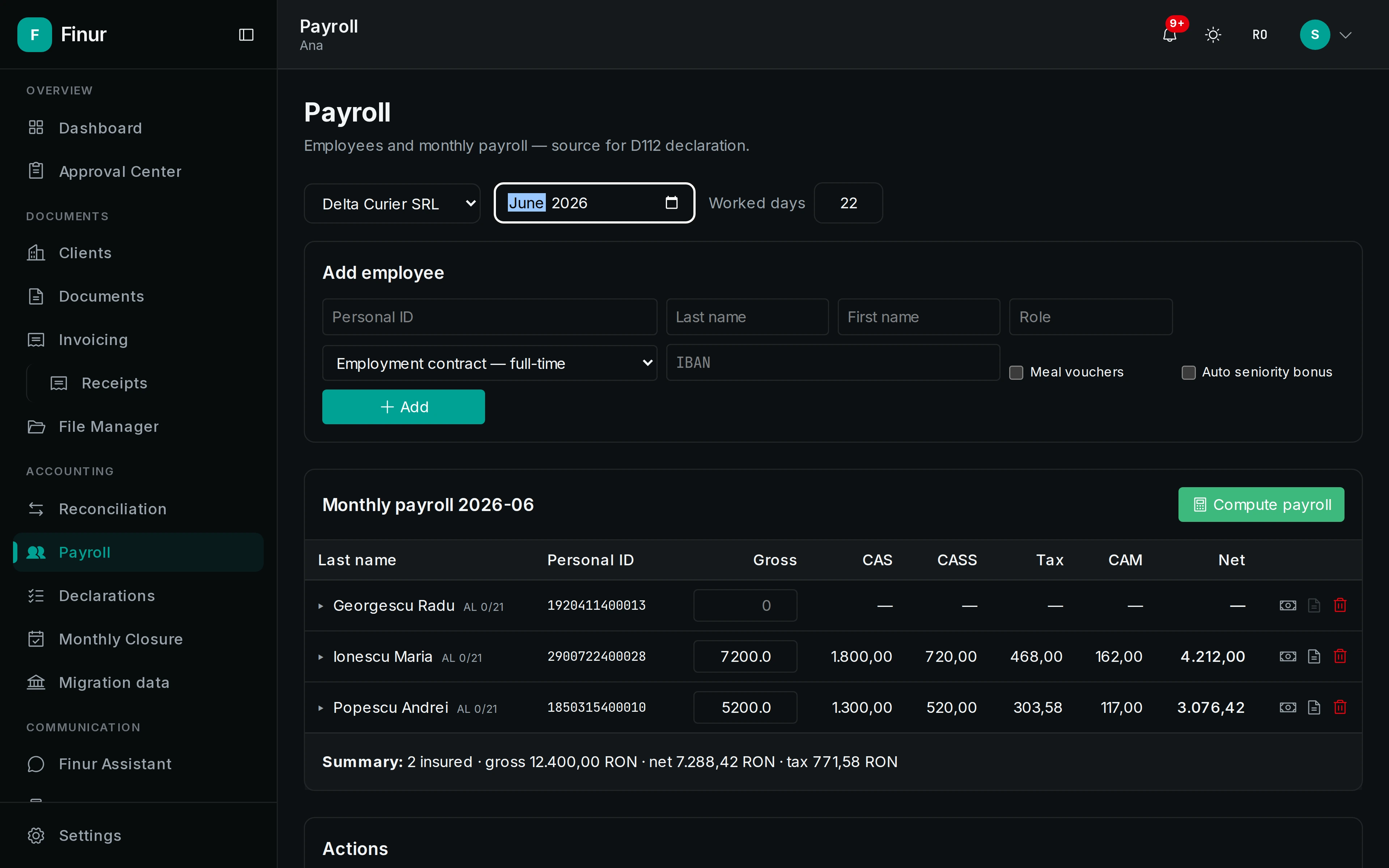The width and height of the screenshot is (1389, 868).
Task: Edit Georgescu Radu gross field showing 0
Action: 745,606
